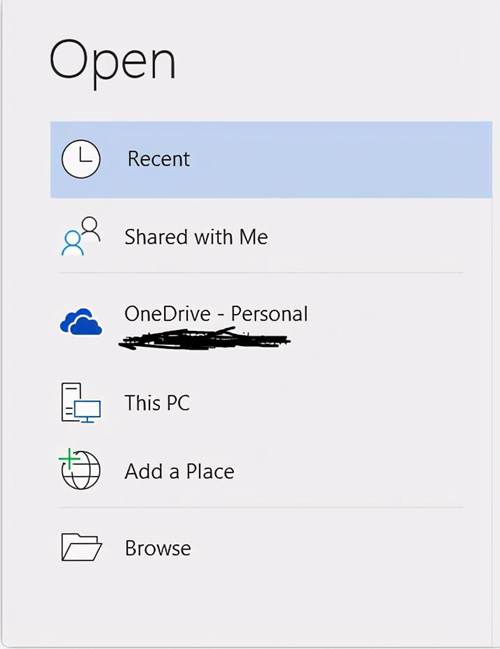The height and width of the screenshot is (649, 500).
Task: Click the Add a Place globe icon
Action: (x=80, y=469)
